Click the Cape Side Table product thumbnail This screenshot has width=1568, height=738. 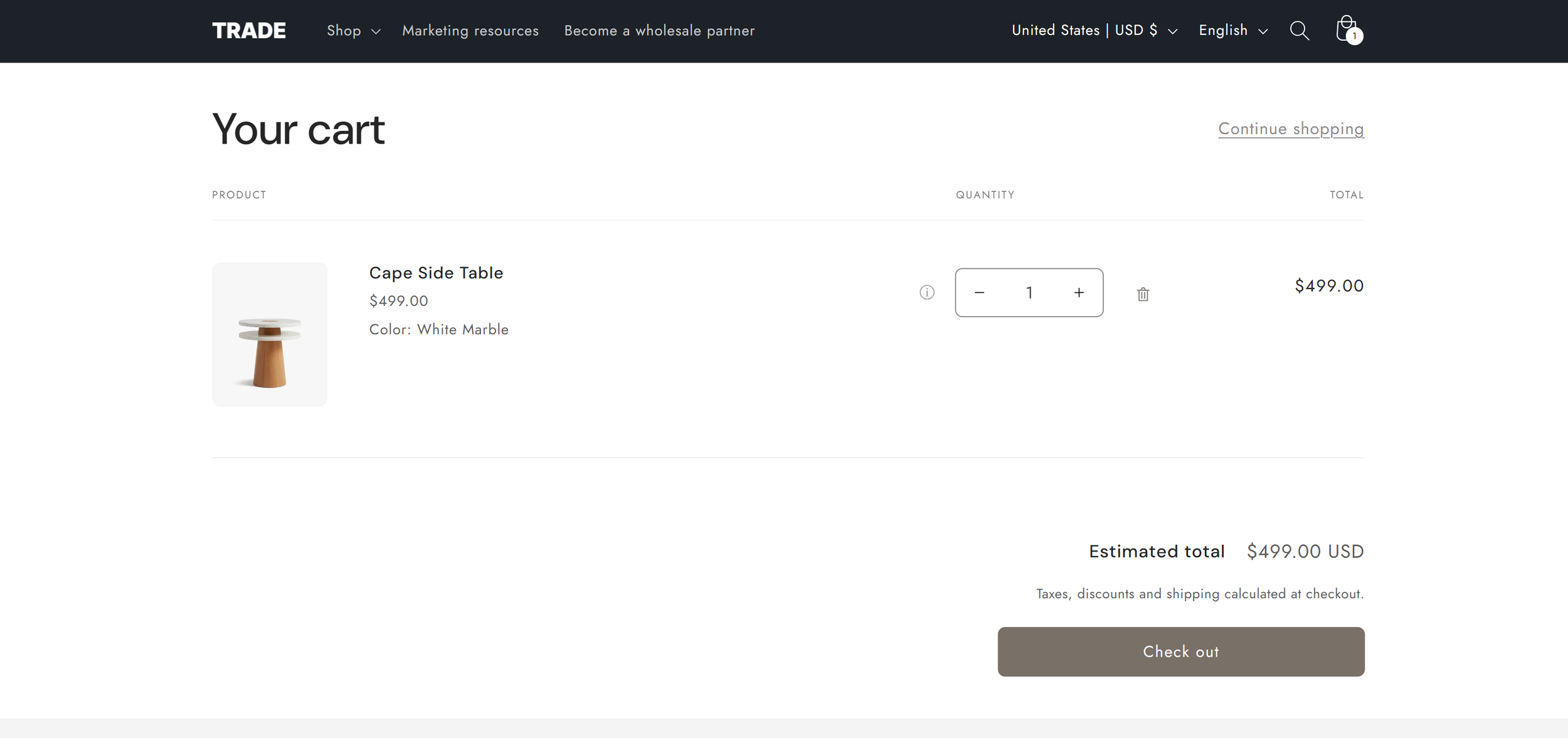(270, 334)
